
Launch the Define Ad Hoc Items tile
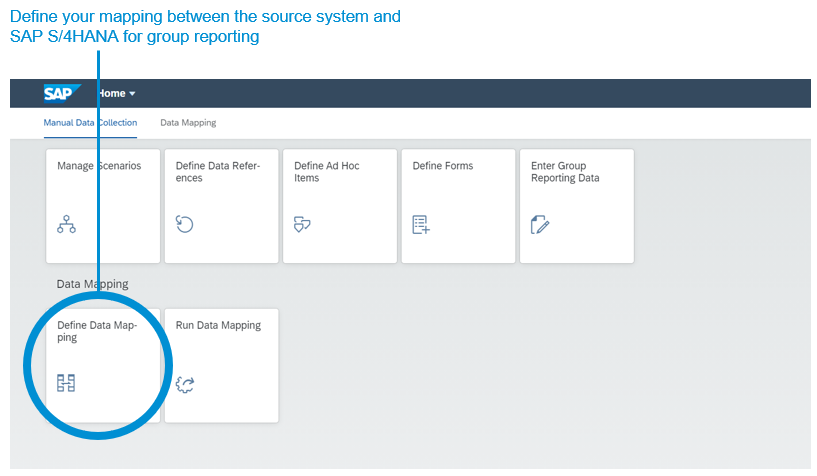point(340,206)
